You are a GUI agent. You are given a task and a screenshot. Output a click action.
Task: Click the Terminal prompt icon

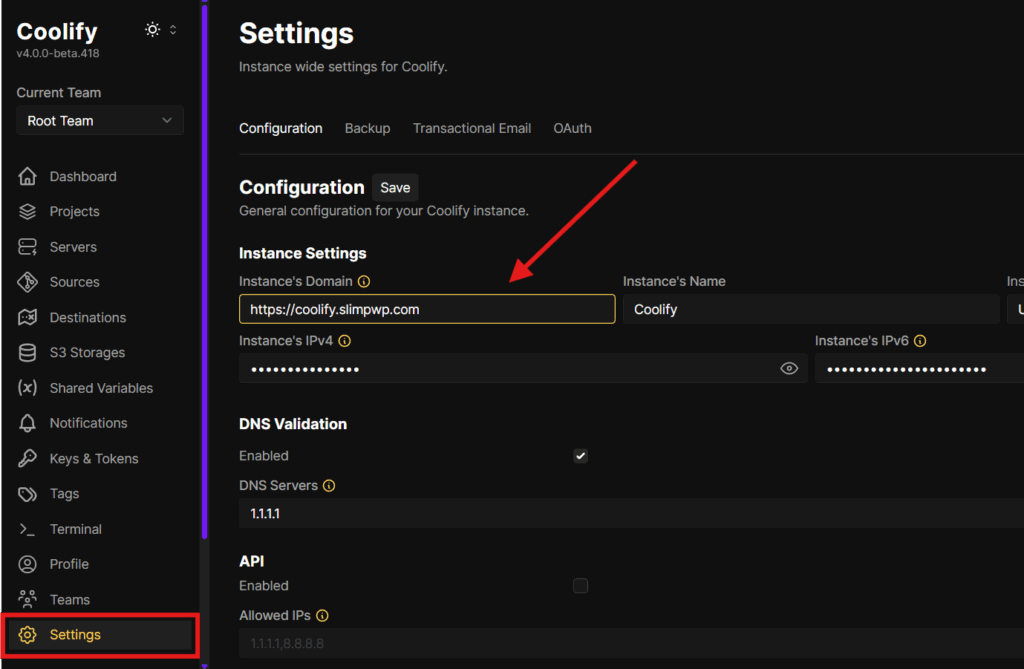pyautogui.click(x=27, y=529)
